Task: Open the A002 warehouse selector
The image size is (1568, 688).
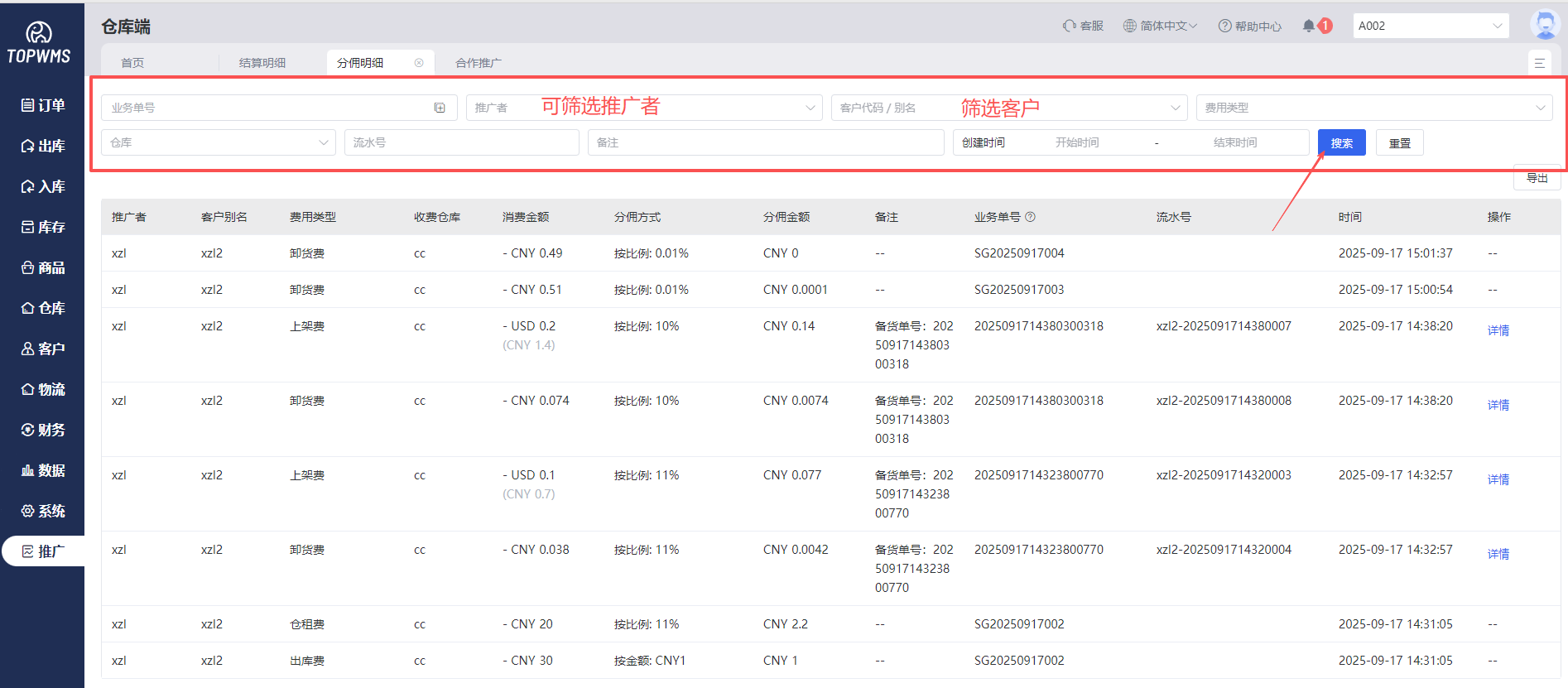Action: click(1430, 26)
